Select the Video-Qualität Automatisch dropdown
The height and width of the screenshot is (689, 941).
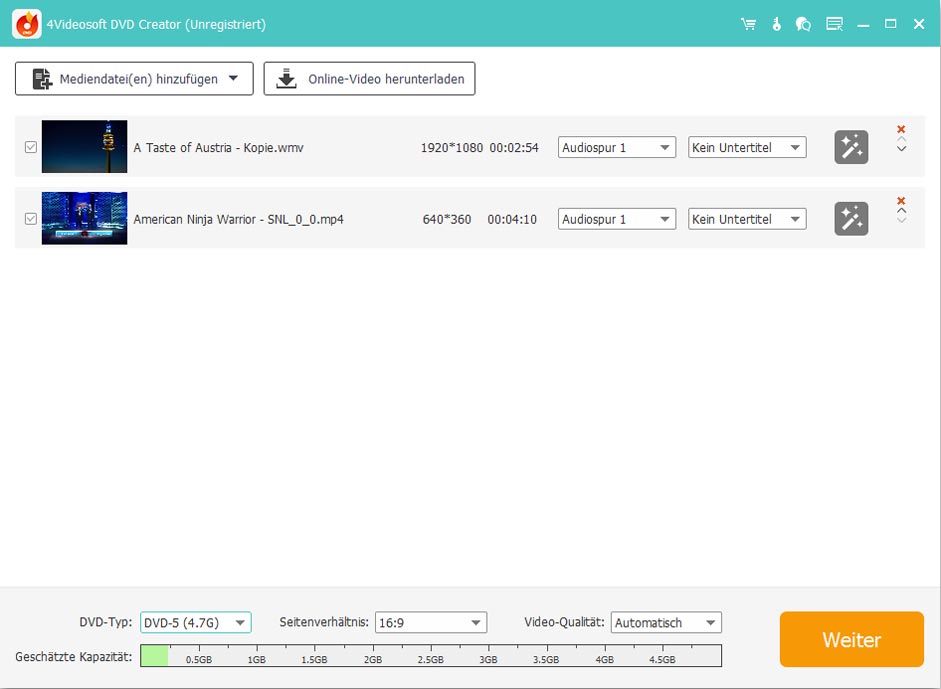click(x=666, y=622)
